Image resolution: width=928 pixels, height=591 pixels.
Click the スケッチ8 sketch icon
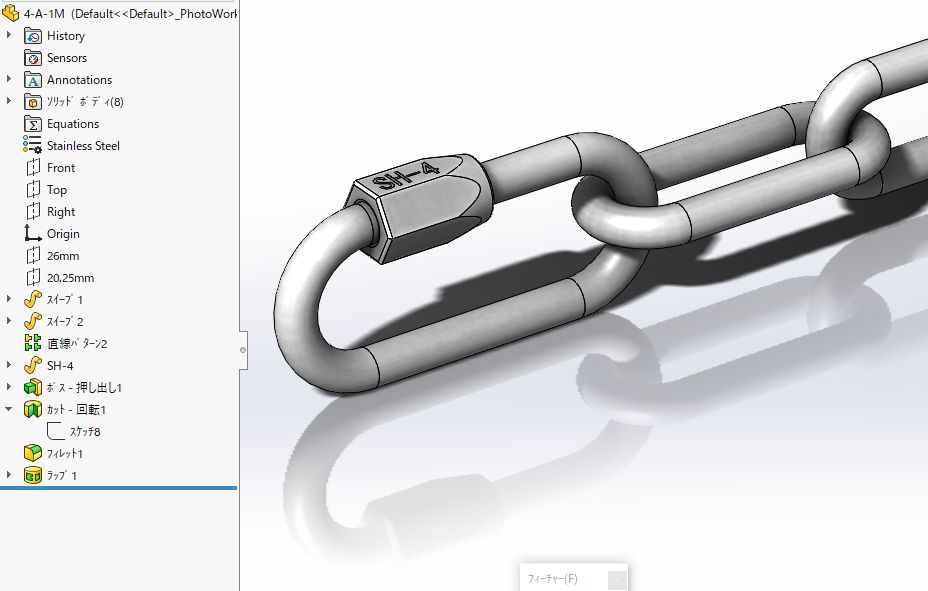click(56, 431)
